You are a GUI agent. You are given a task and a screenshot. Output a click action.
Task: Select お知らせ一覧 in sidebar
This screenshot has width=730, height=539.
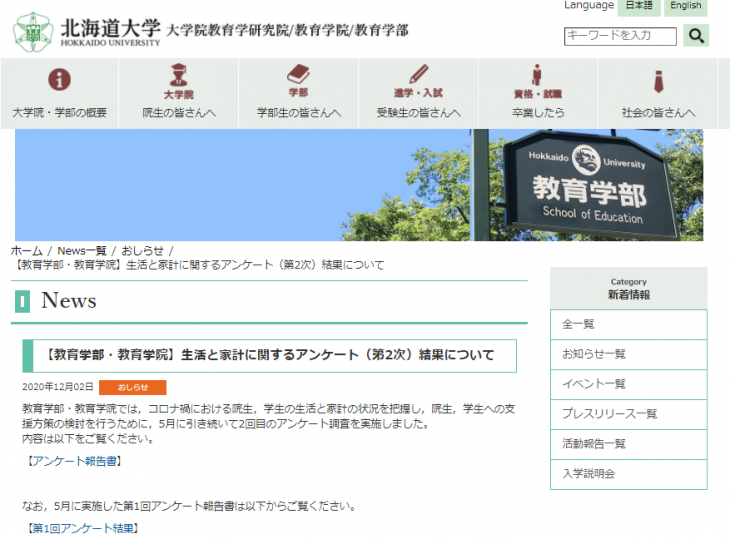(629, 354)
